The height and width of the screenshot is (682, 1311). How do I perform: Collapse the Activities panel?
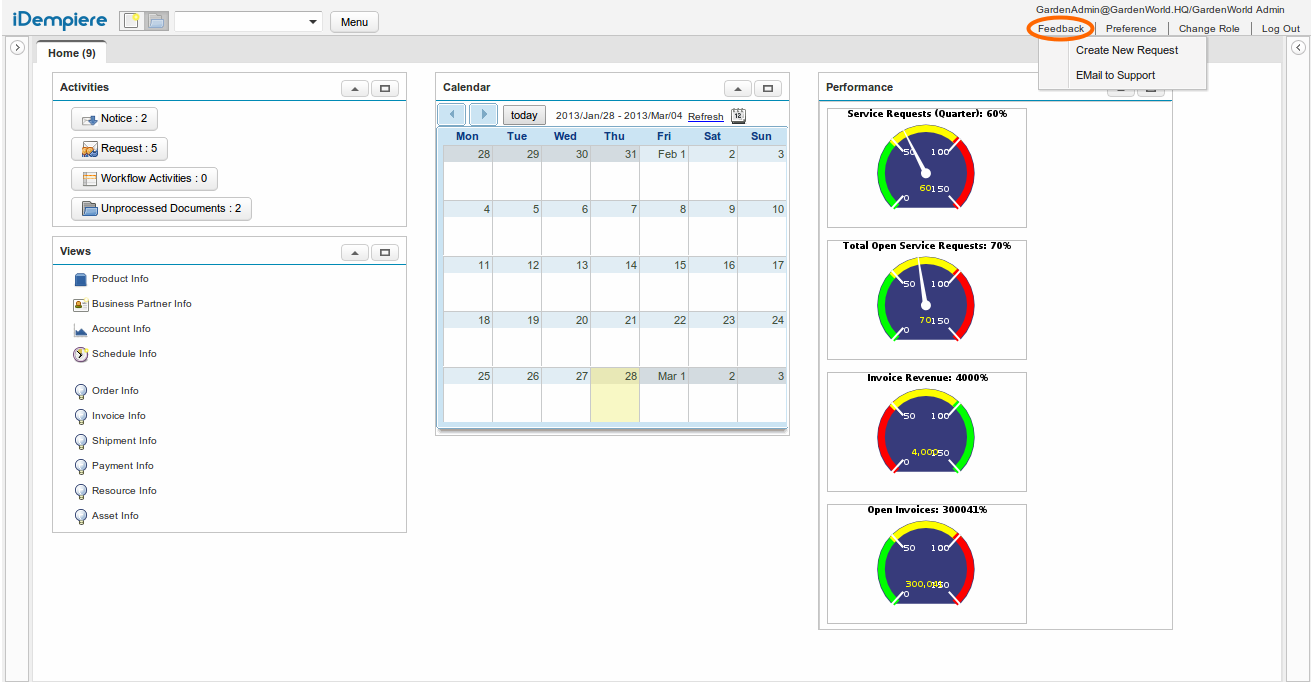355,88
